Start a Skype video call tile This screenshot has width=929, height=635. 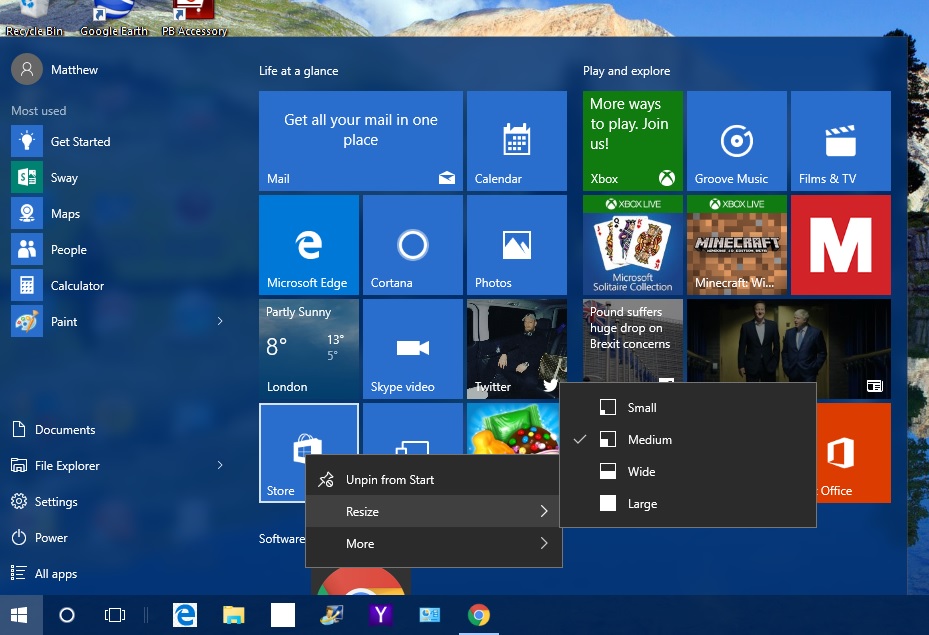[x=412, y=348]
